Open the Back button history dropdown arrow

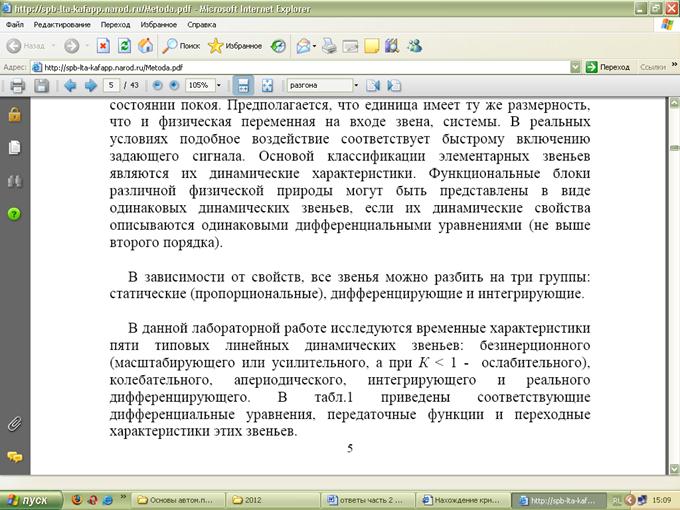(x=53, y=46)
